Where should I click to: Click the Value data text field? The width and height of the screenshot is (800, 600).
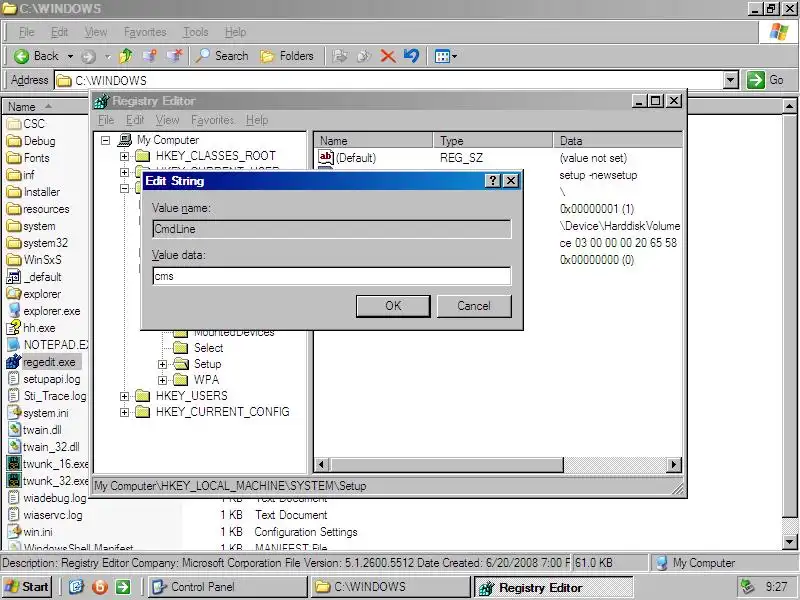click(x=332, y=276)
